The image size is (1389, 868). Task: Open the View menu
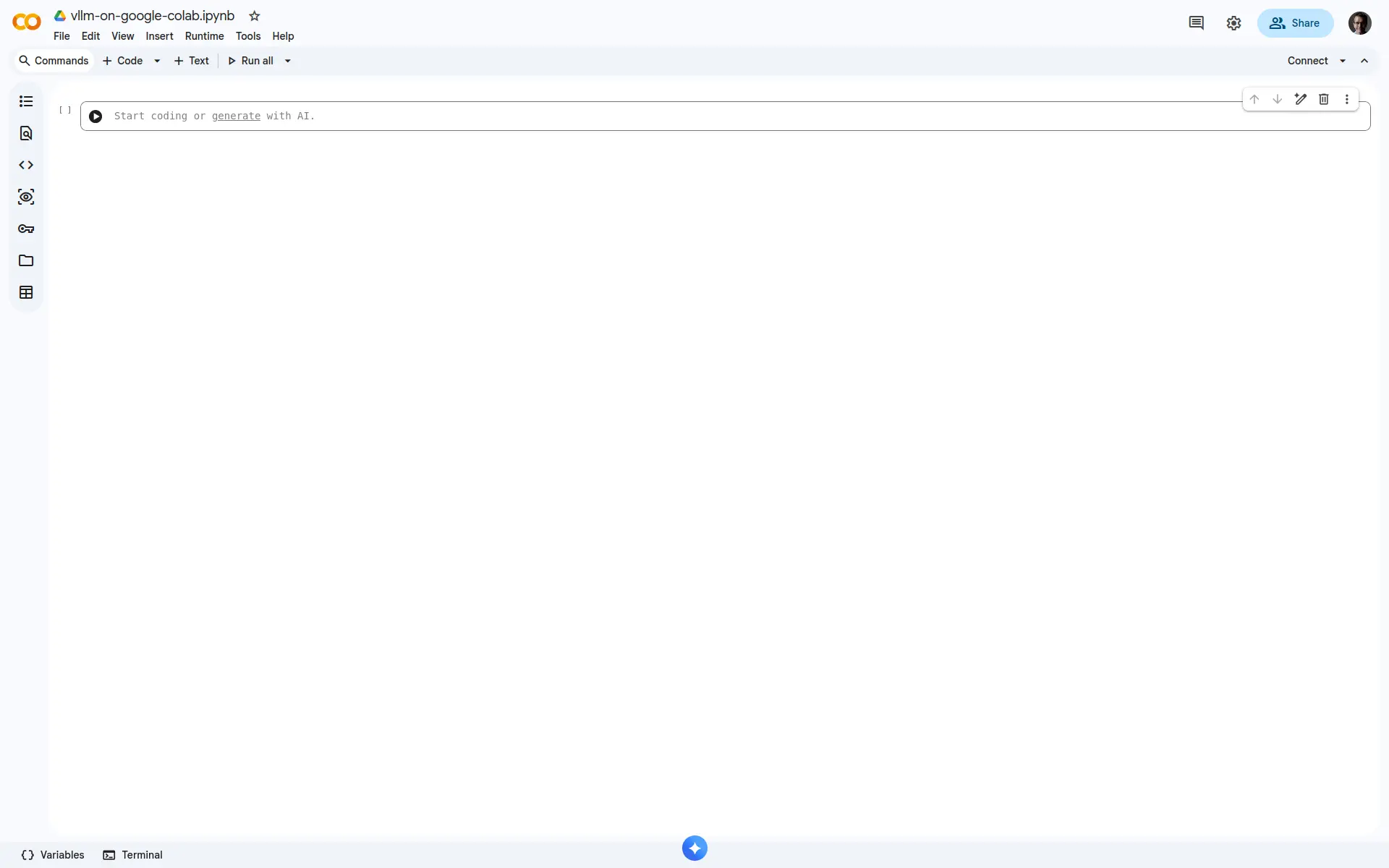click(122, 36)
